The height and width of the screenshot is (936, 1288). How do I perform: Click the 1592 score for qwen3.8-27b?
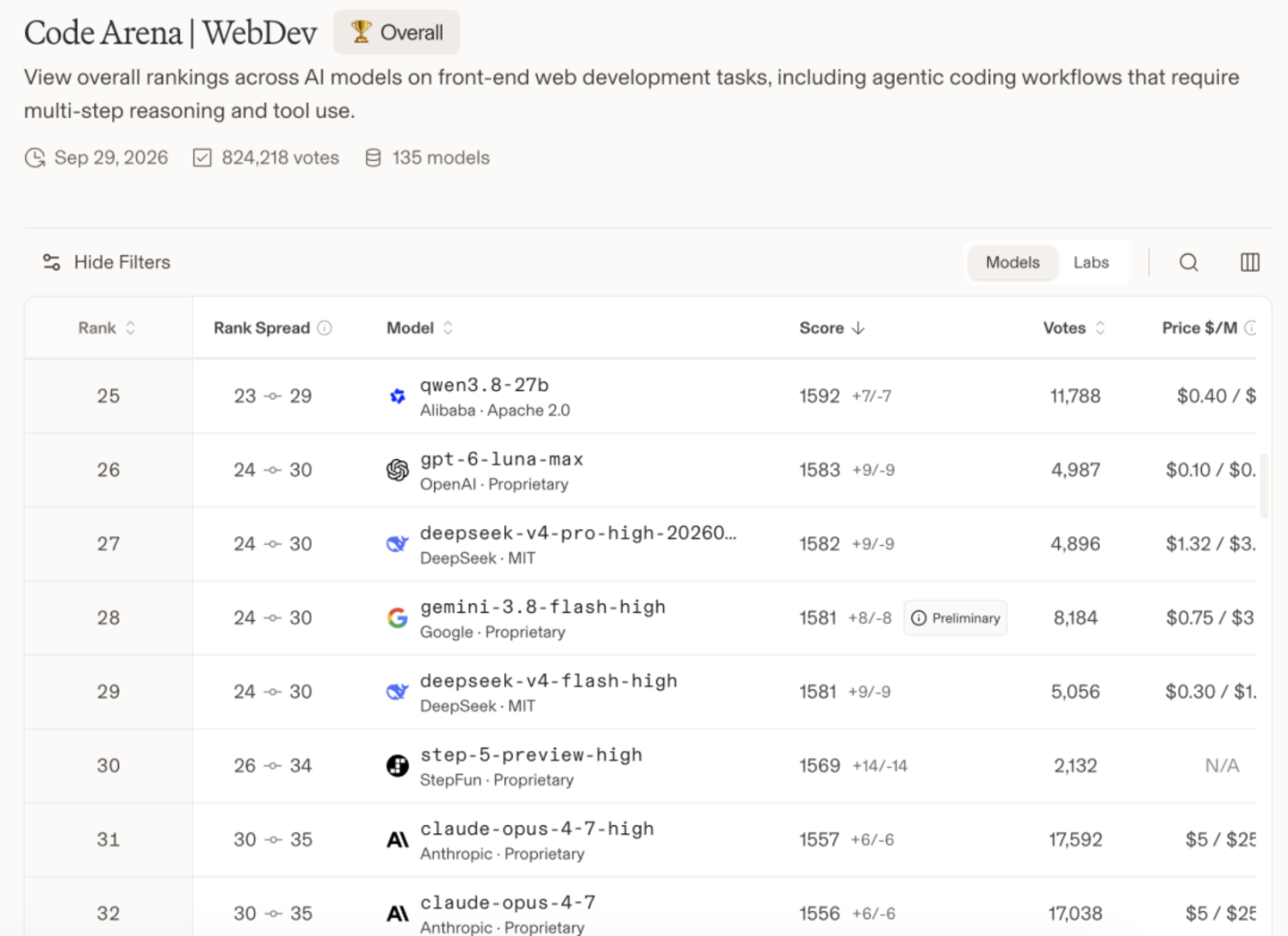coord(820,396)
